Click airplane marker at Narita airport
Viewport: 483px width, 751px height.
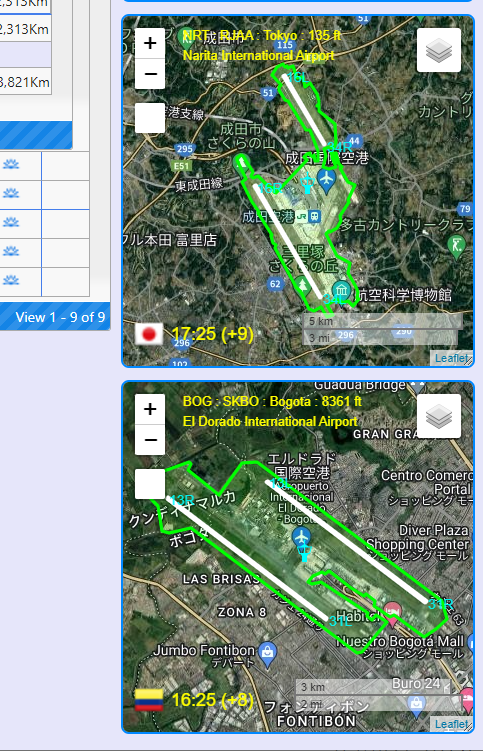click(x=327, y=181)
